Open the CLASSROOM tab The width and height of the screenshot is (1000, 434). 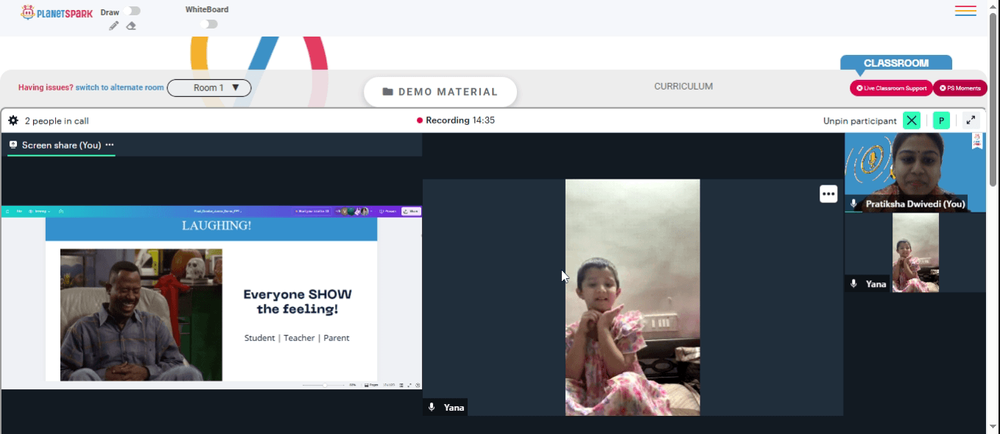(x=896, y=63)
